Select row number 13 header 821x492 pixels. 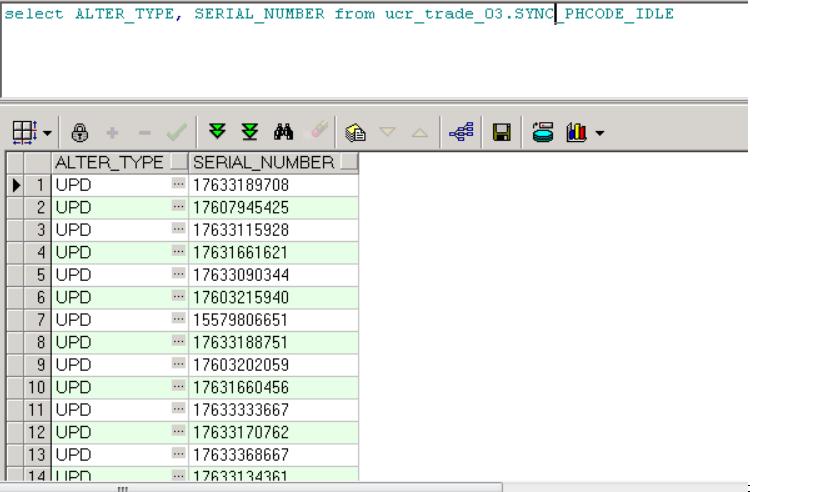pos(37,455)
